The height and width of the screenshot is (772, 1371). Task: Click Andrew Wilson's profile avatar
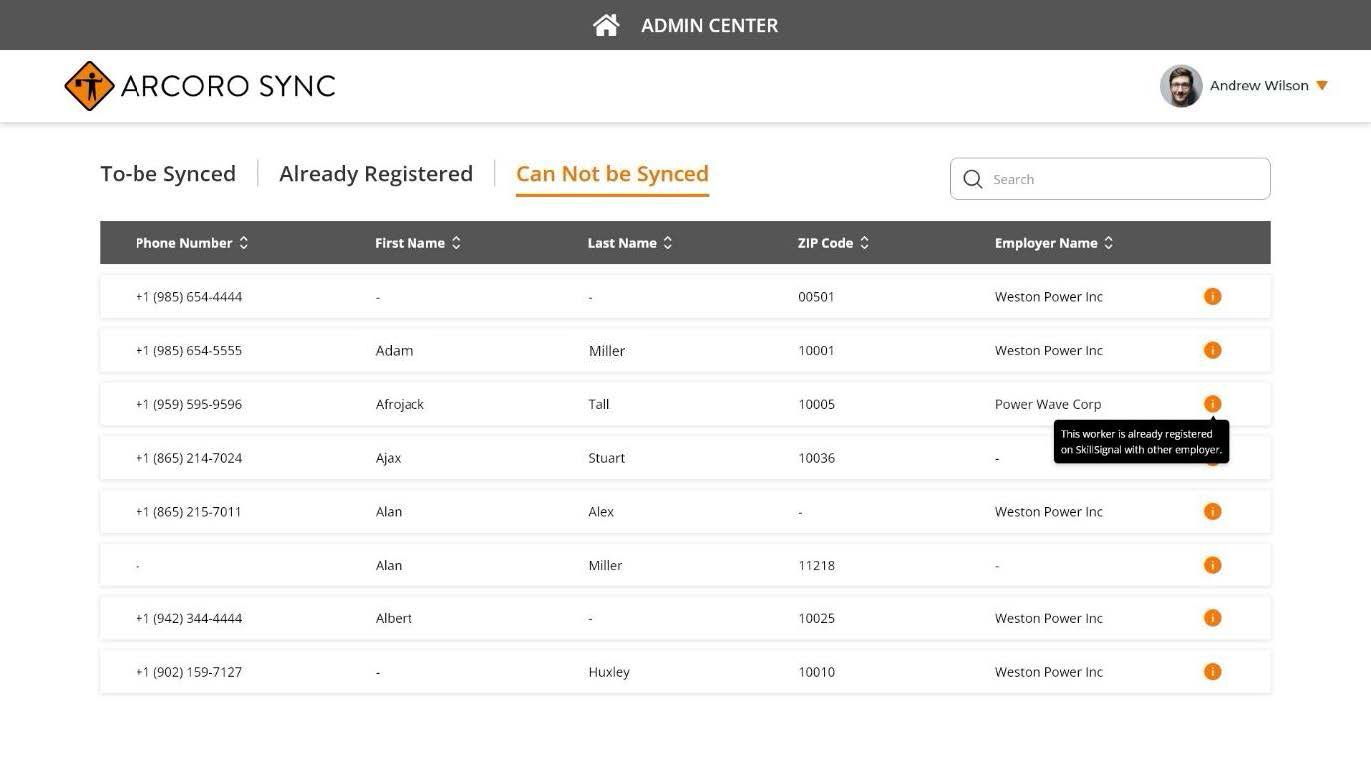click(1181, 86)
